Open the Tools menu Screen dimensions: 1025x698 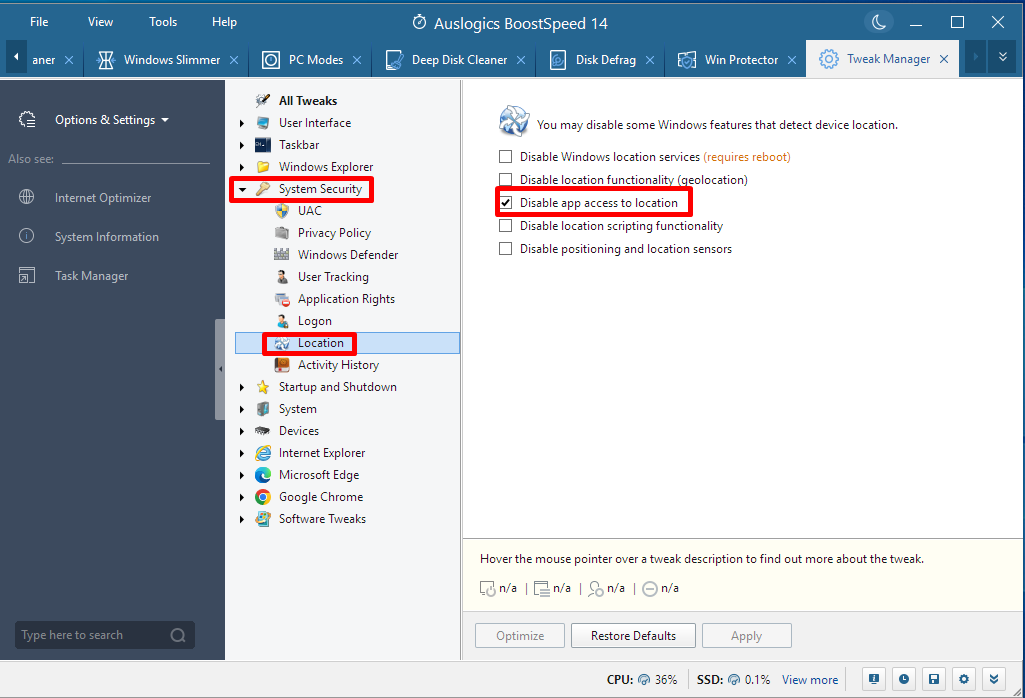pyautogui.click(x=163, y=22)
